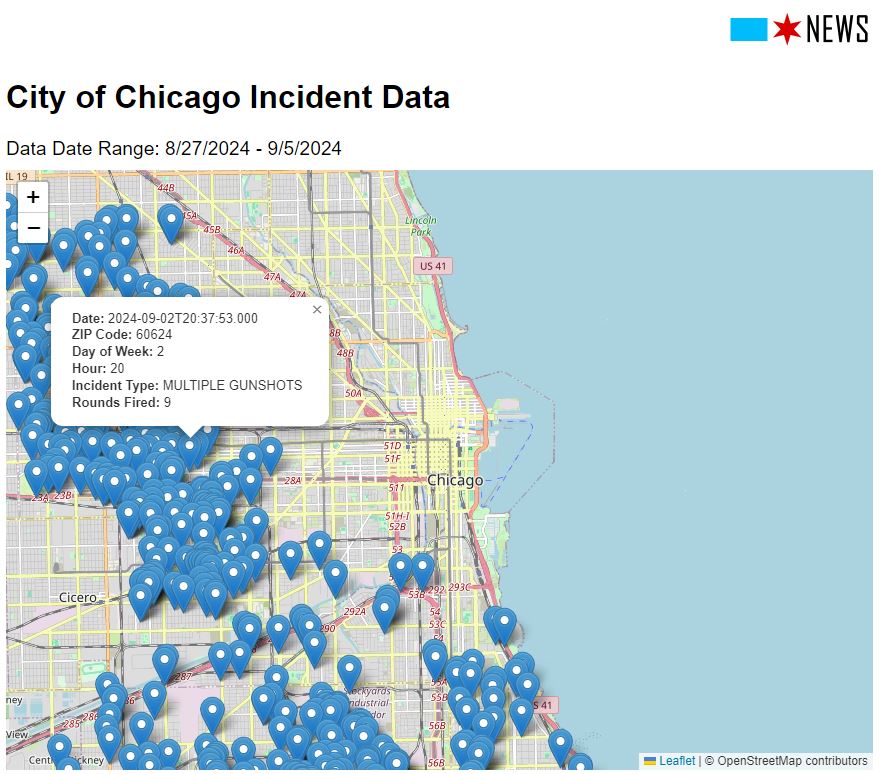Image resolution: width=879 pixels, height=774 pixels.
Task: Select the marker inside the Stockyards Industrial Corridor
Action: tap(351, 665)
